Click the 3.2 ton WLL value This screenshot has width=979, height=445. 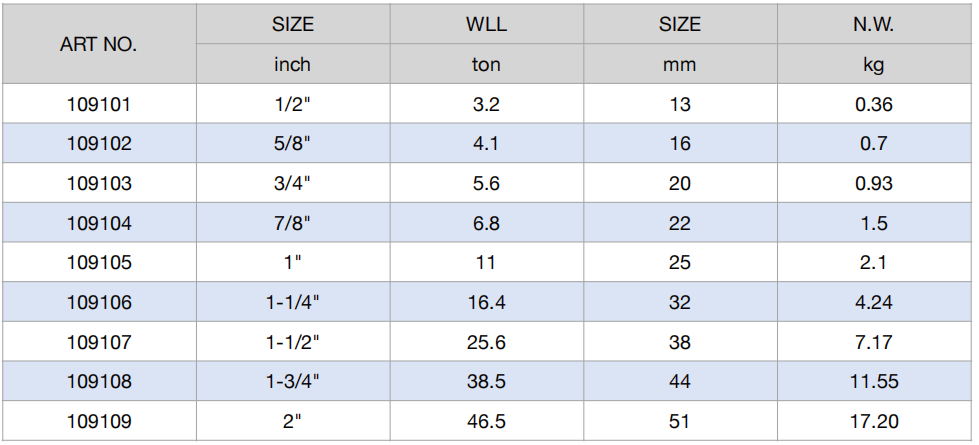486,104
